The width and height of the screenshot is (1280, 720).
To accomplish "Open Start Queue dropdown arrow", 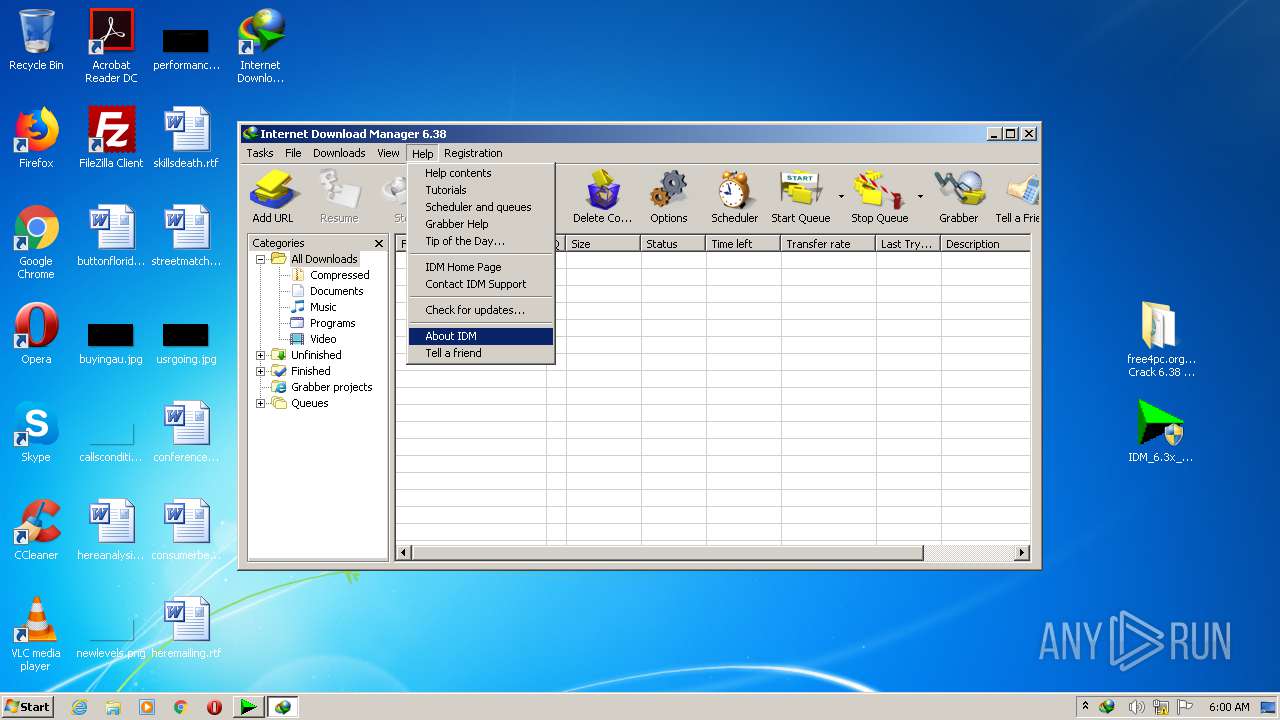I will pyautogui.click(x=841, y=197).
